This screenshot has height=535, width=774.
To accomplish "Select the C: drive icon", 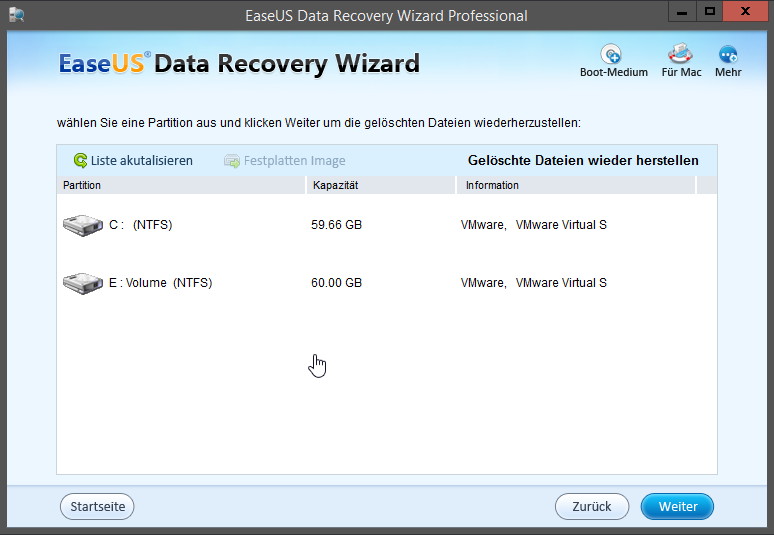I will [83, 225].
